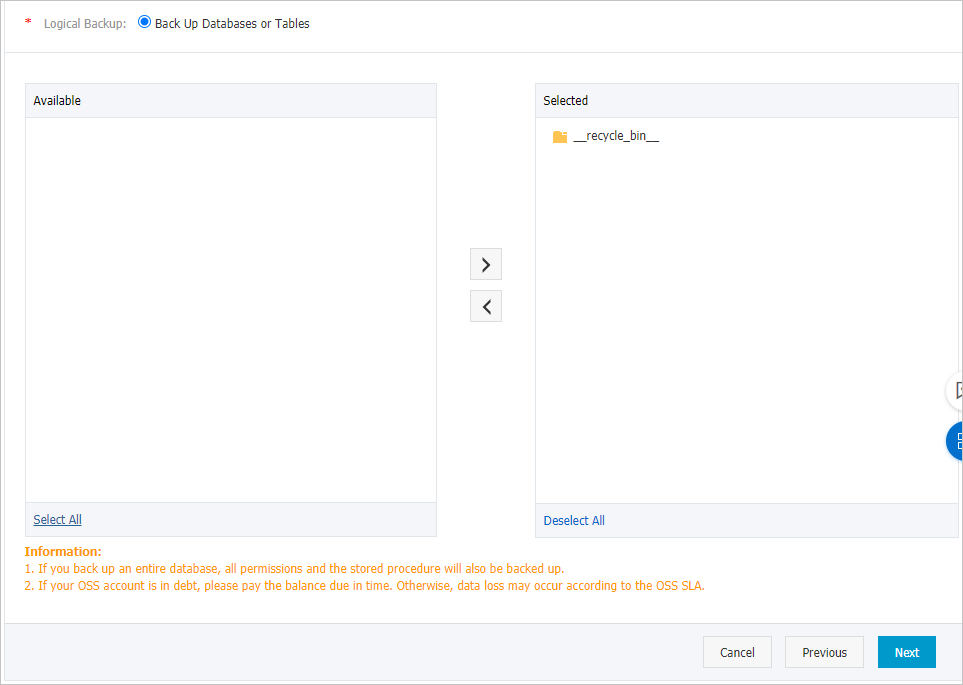Image resolution: width=963 pixels, height=685 pixels.
Task: Click the __recycle_bin__ database entry
Action: click(x=616, y=136)
